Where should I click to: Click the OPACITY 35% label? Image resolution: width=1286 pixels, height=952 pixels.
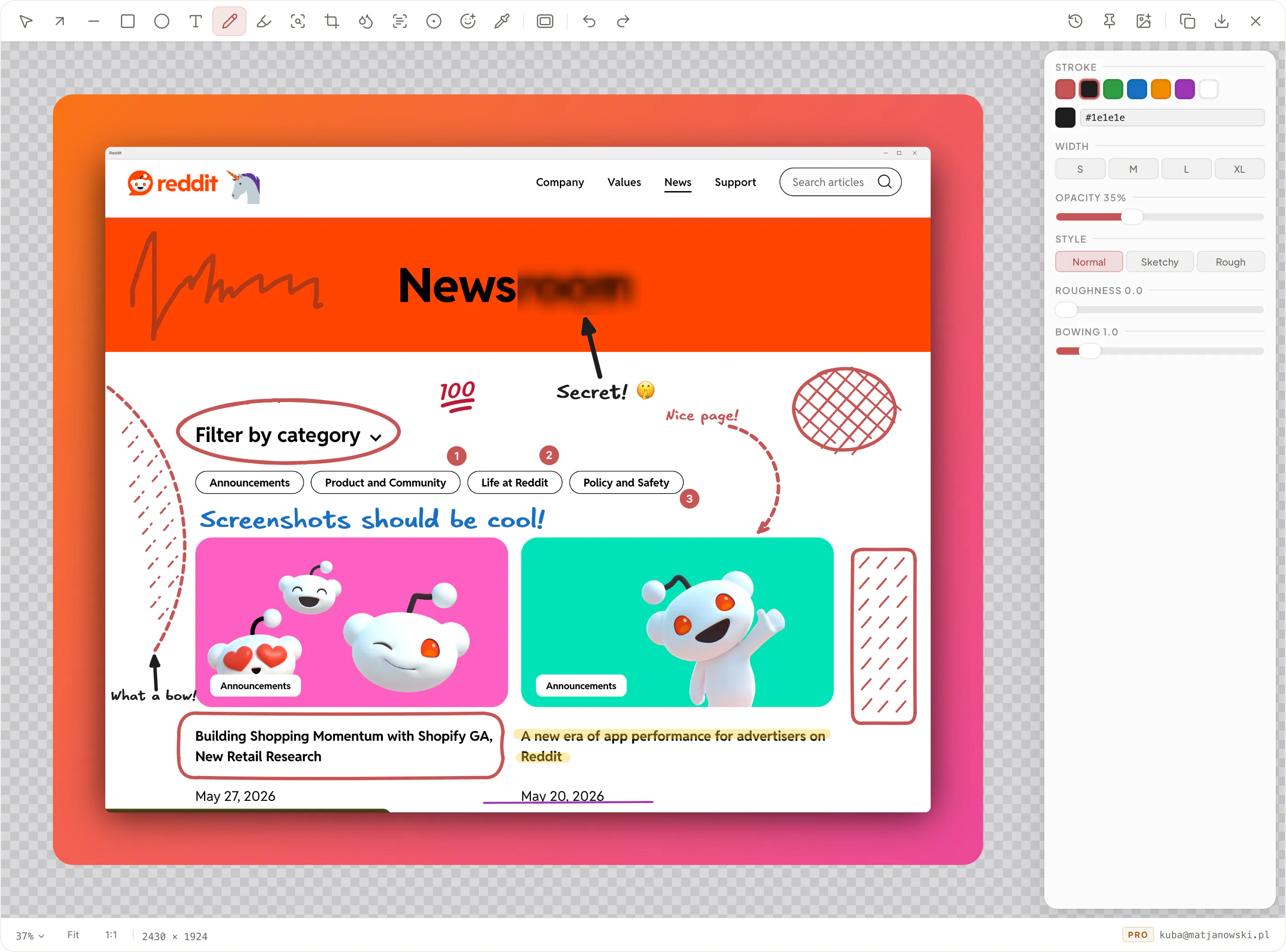(1091, 198)
